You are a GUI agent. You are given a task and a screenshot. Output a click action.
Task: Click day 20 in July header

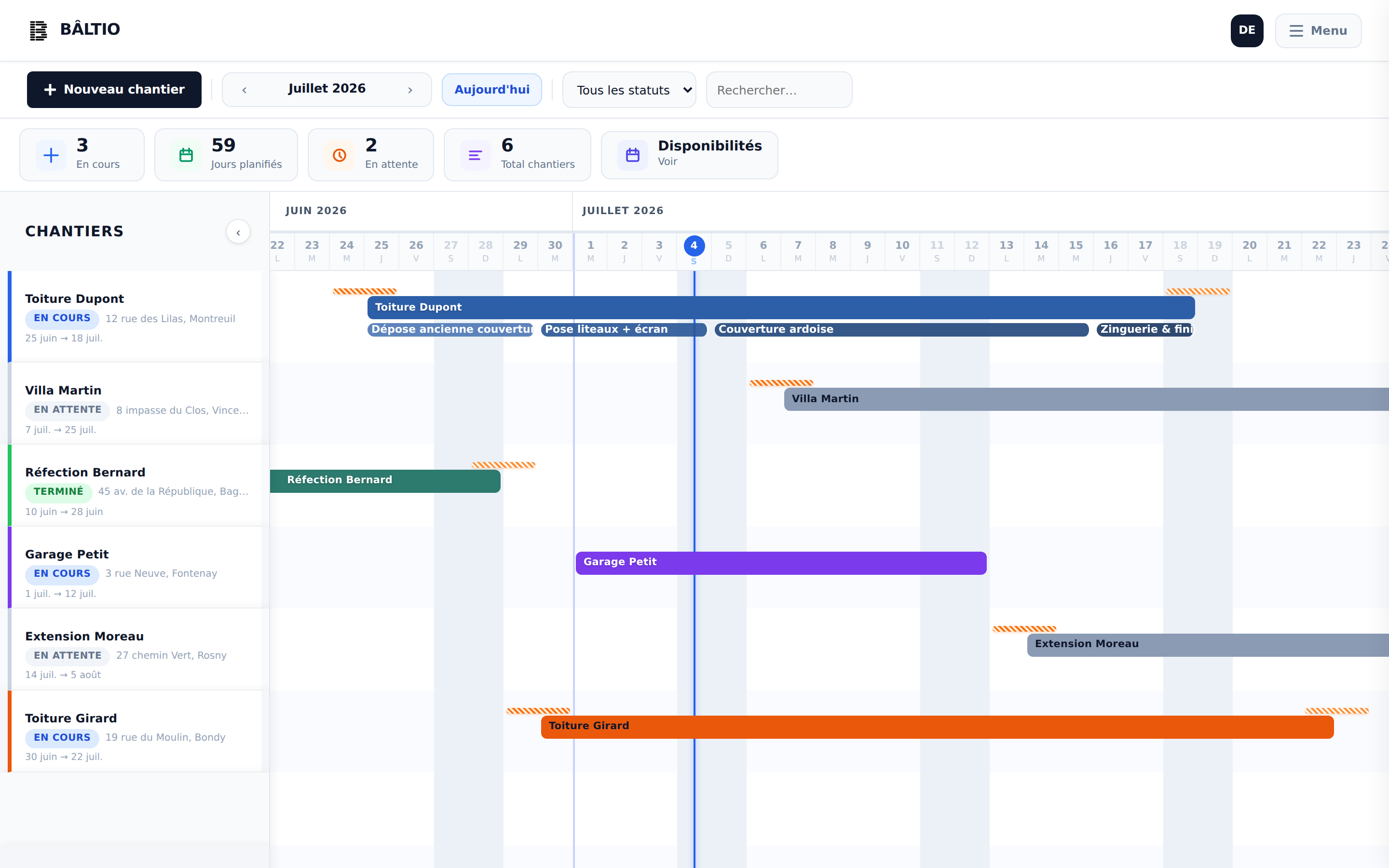[1250, 251]
